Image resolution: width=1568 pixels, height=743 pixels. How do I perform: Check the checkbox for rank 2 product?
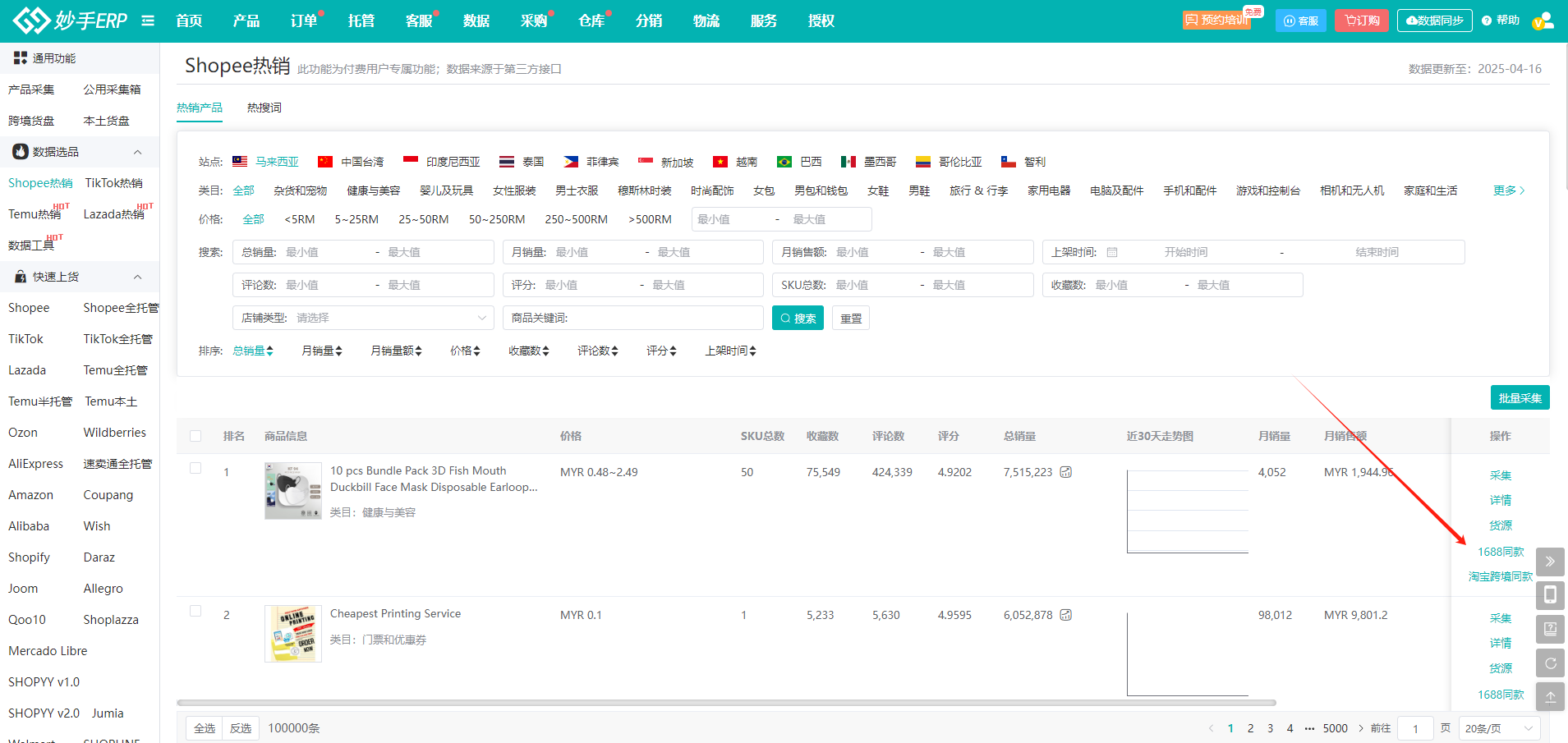195,611
